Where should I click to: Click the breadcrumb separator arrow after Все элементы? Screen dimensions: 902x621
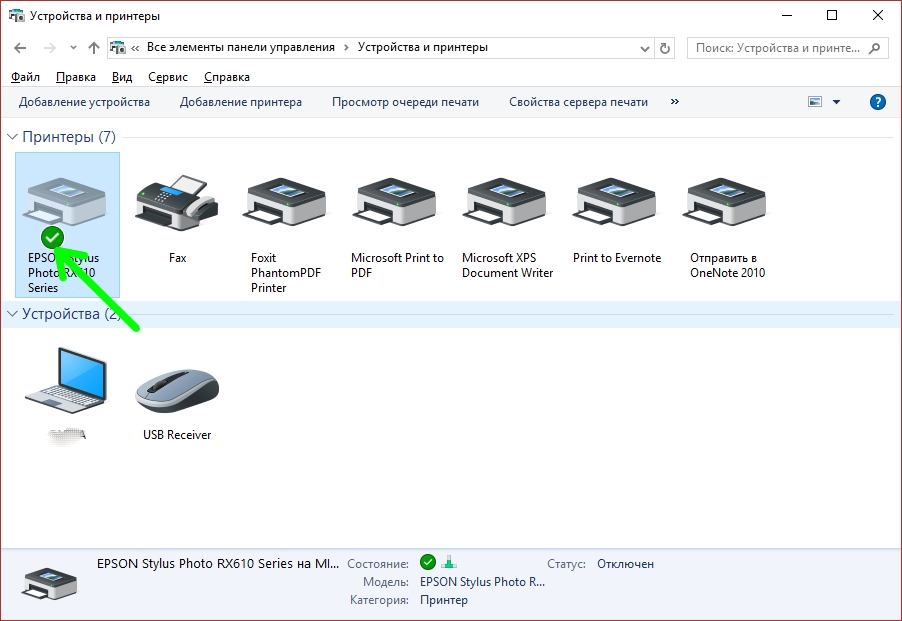tap(346, 48)
